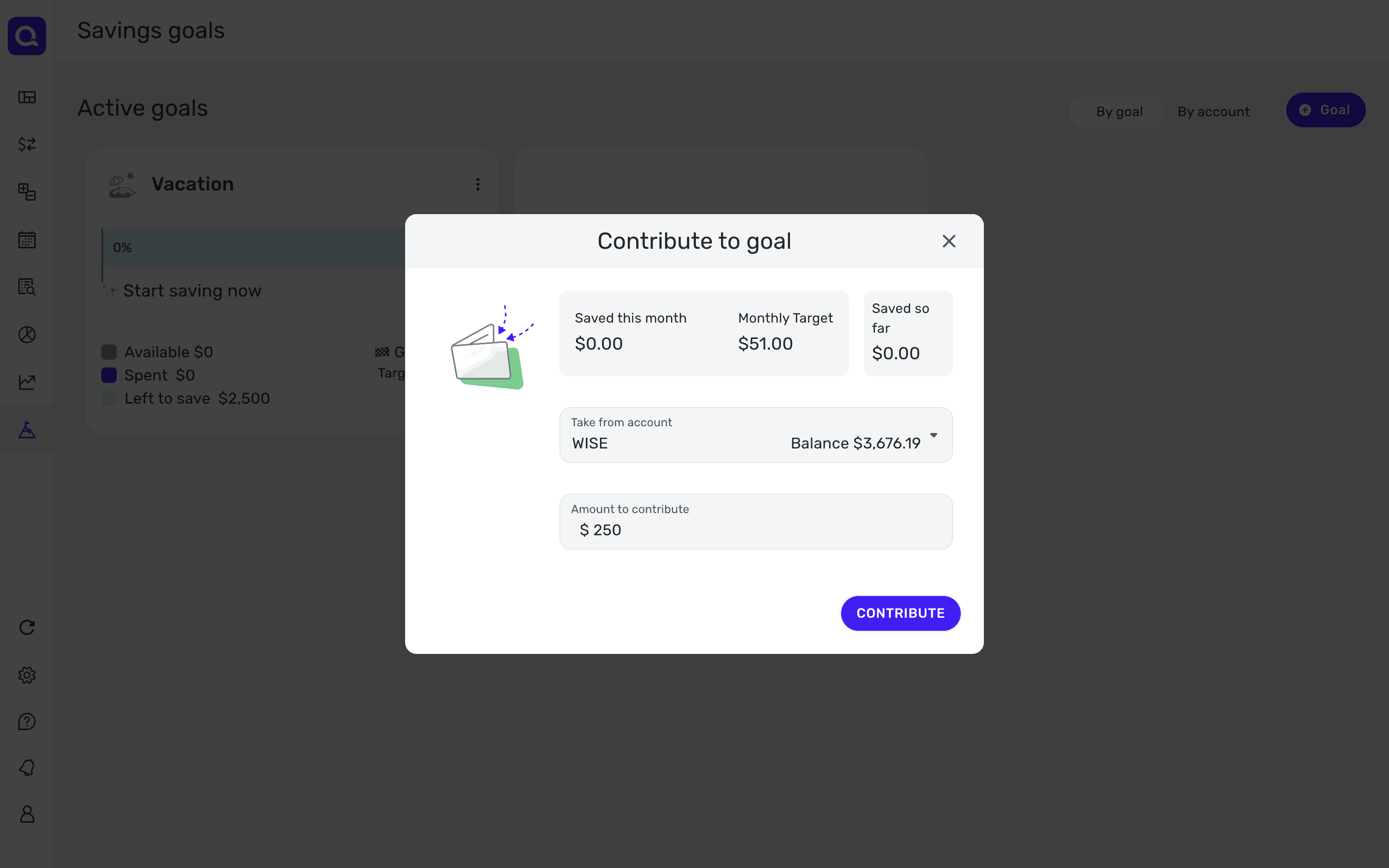Click the Amount to contribute field
This screenshot has width=1389, height=868.
755,529
